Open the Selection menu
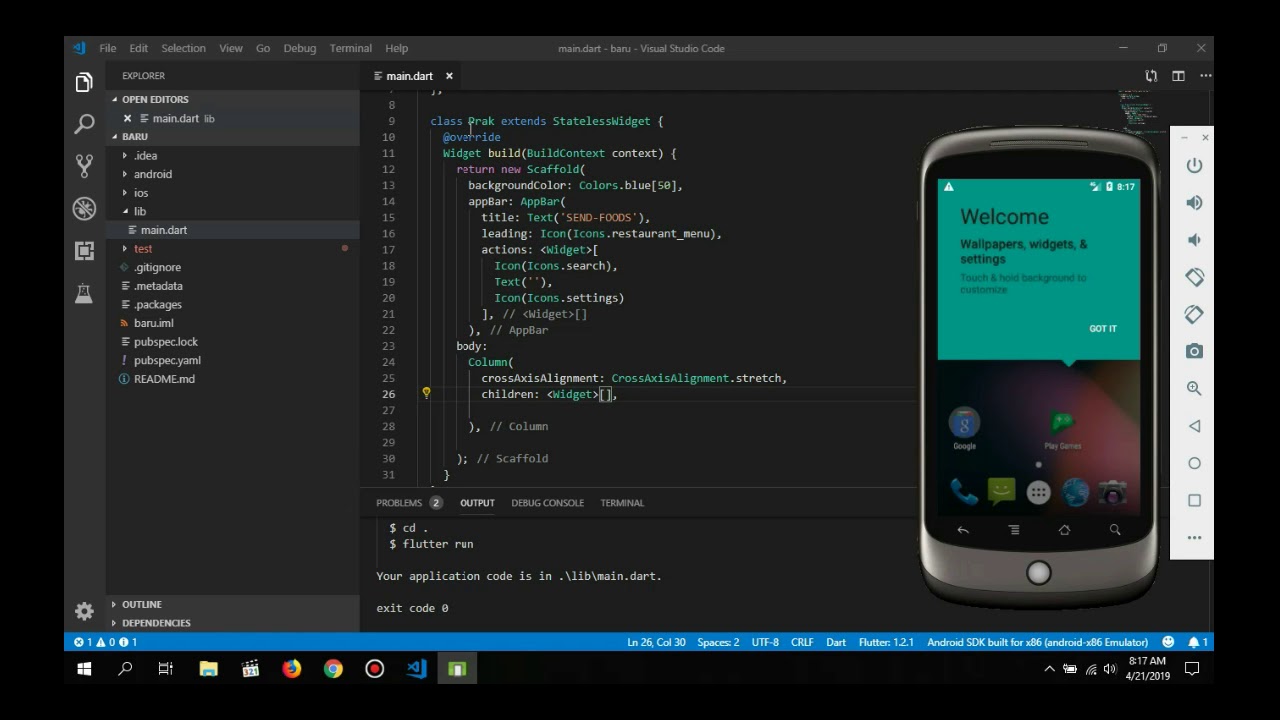The image size is (1280, 720). coord(183,48)
